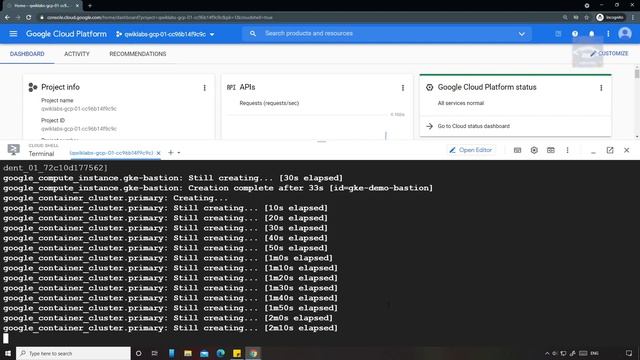
Task: Click the Chrome icon in the taskbar
Action: click(253, 353)
